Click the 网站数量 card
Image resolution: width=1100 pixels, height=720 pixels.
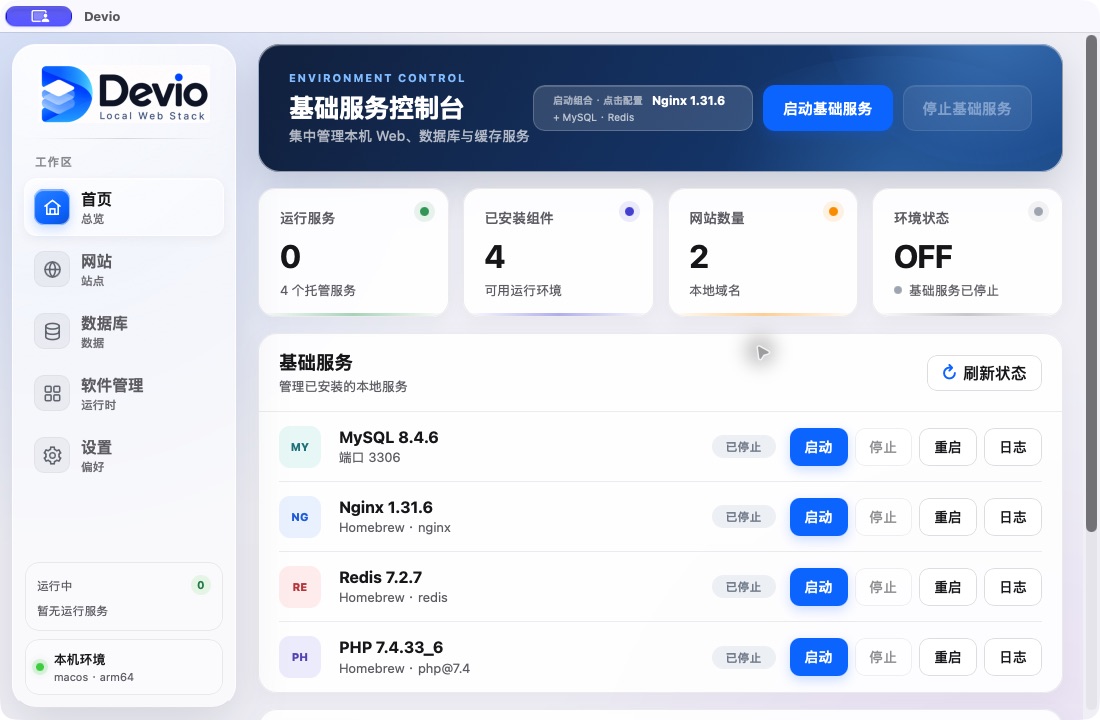(x=763, y=252)
